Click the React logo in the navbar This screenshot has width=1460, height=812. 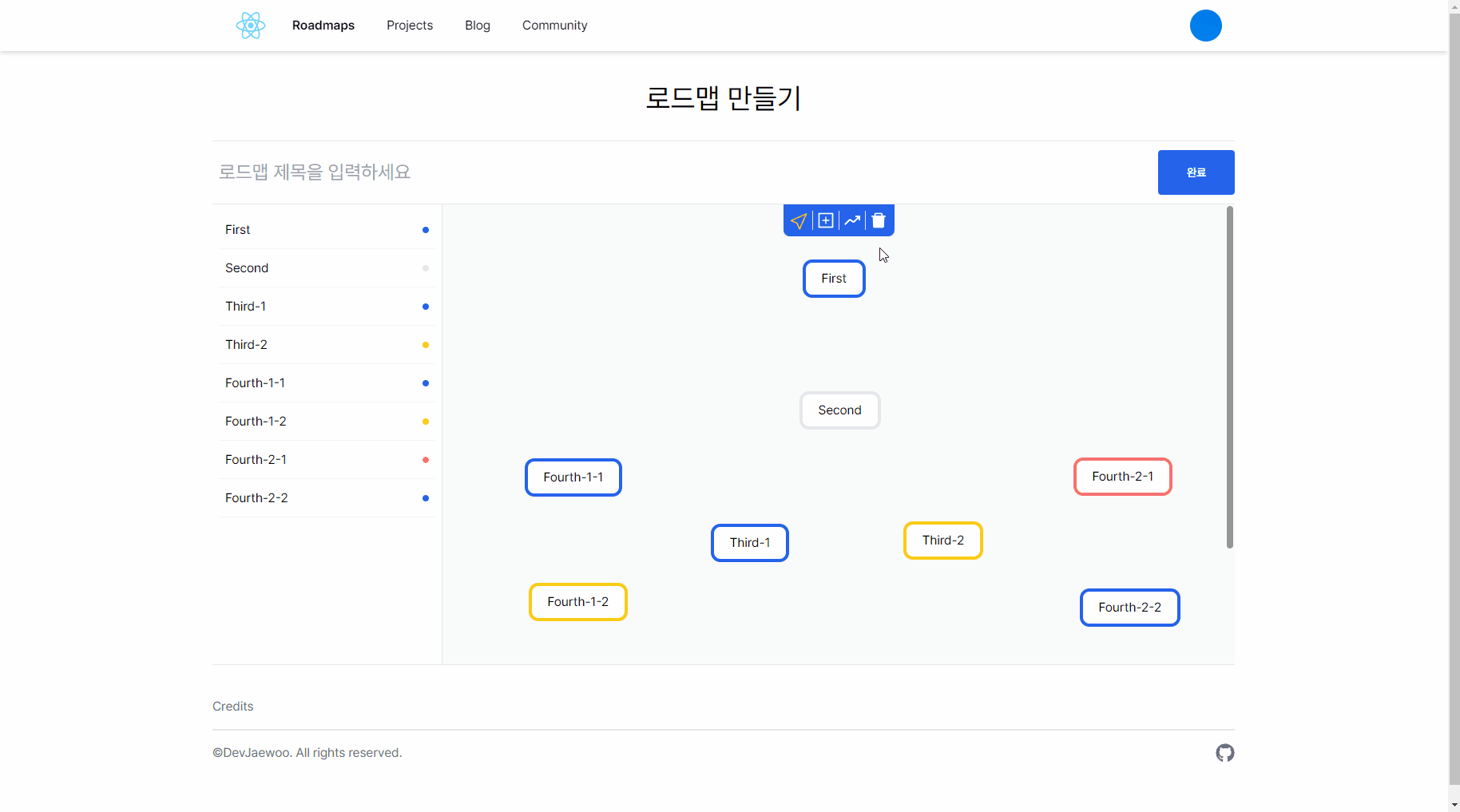tap(250, 25)
